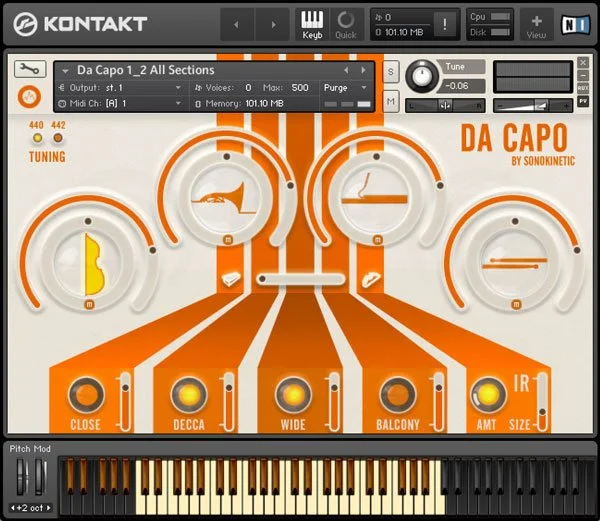Toggle the Keyb on-screen keyboard
Image resolution: width=600 pixels, height=521 pixels.
click(x=312, y=24)
